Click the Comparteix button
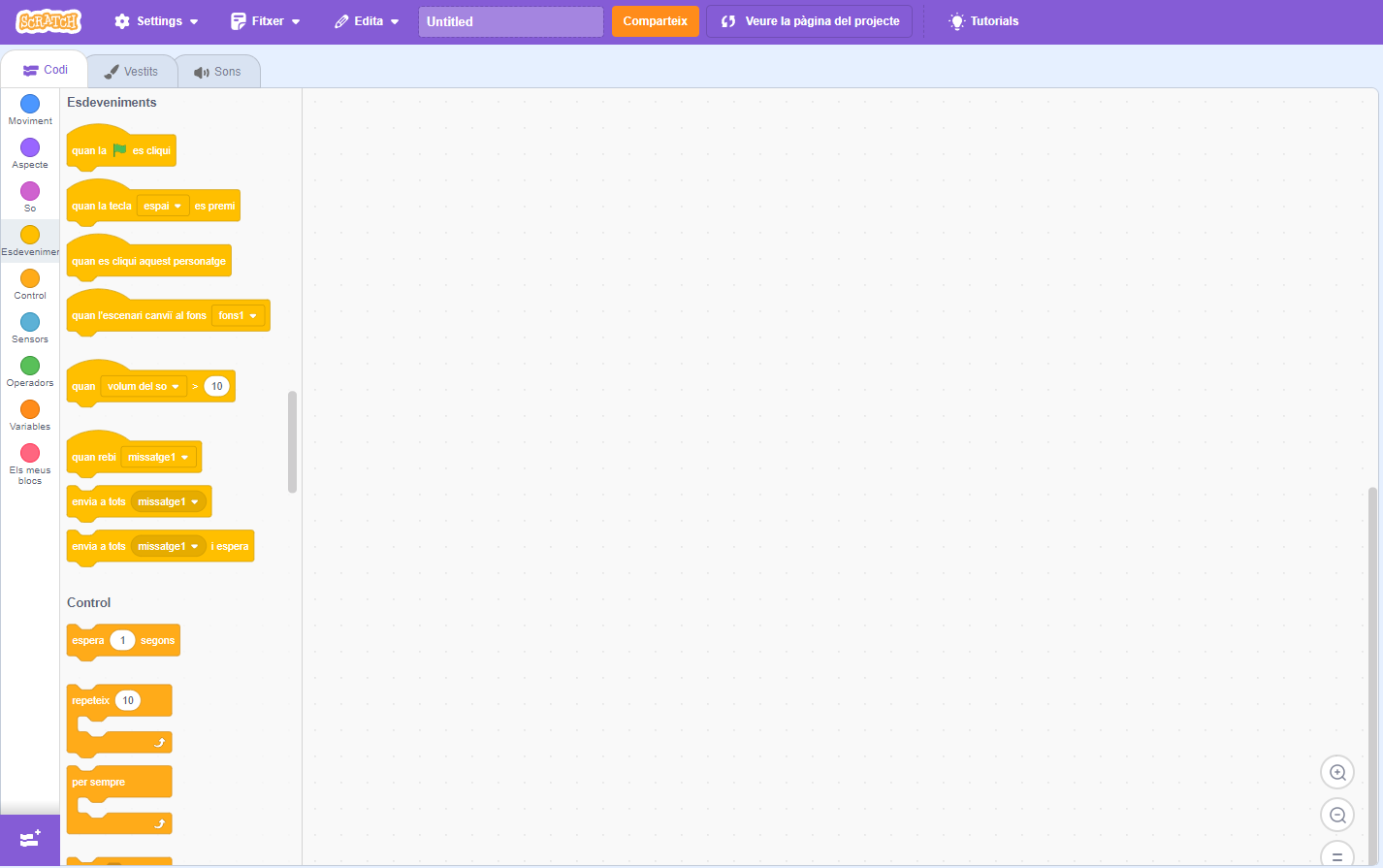This screenshot has width=1383, height=868. 655,21
